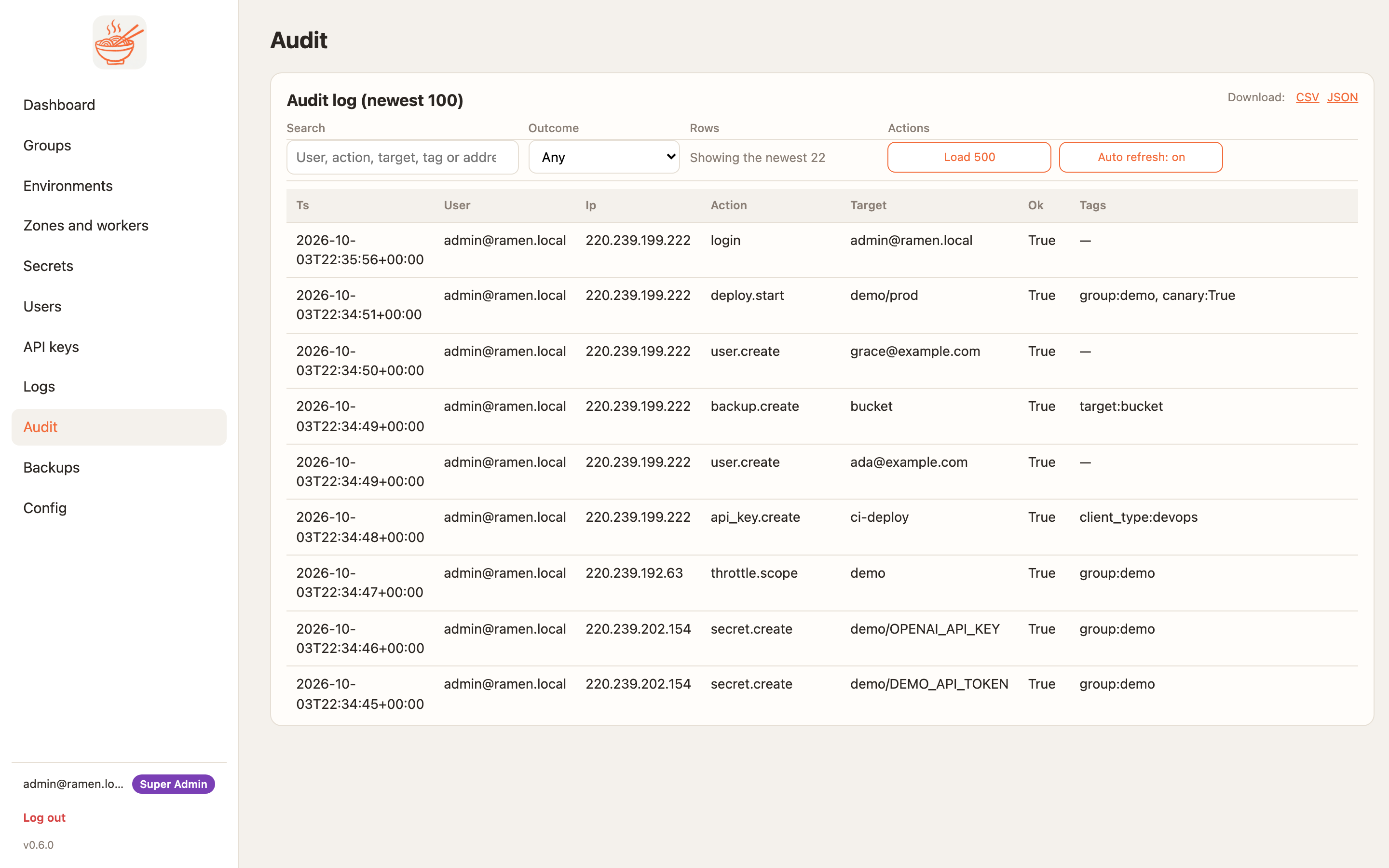
Task: Click the Load 500 button
Action: click(x=969, y=157)
